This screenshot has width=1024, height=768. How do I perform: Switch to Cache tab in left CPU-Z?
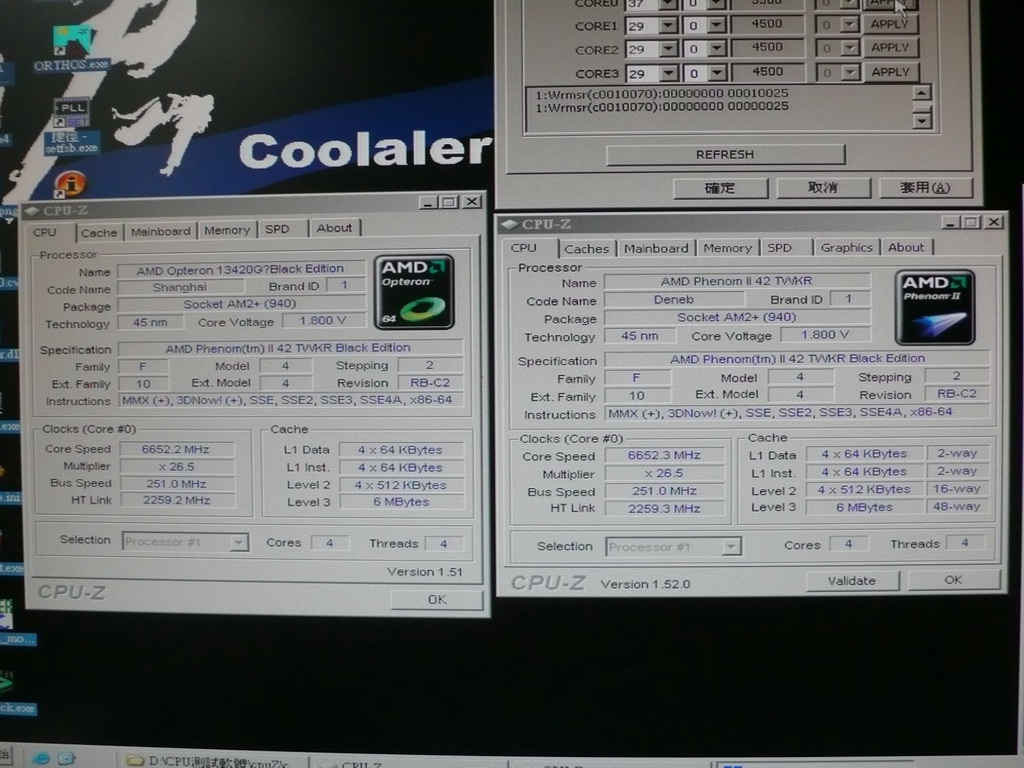(99, 232)
